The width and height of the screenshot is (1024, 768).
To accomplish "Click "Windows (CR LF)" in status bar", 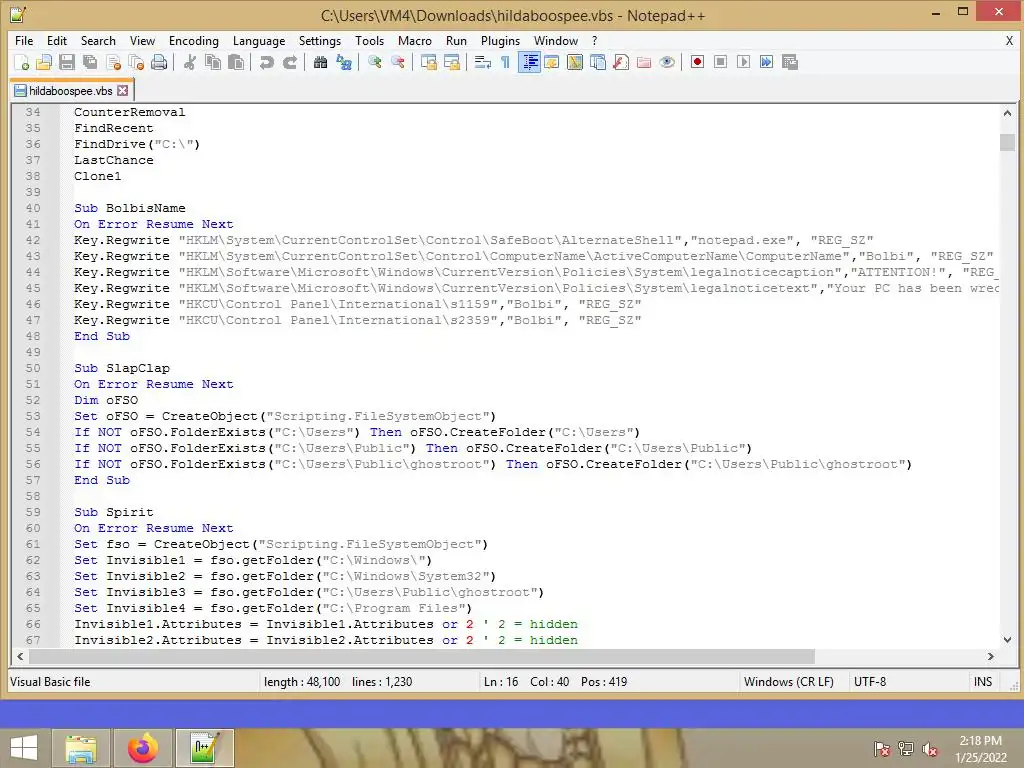I will point(788,682).
